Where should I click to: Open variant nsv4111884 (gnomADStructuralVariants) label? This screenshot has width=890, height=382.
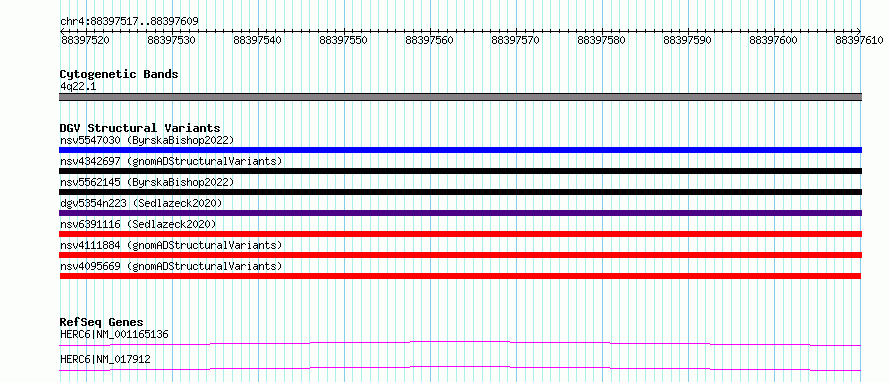(171, 245)
